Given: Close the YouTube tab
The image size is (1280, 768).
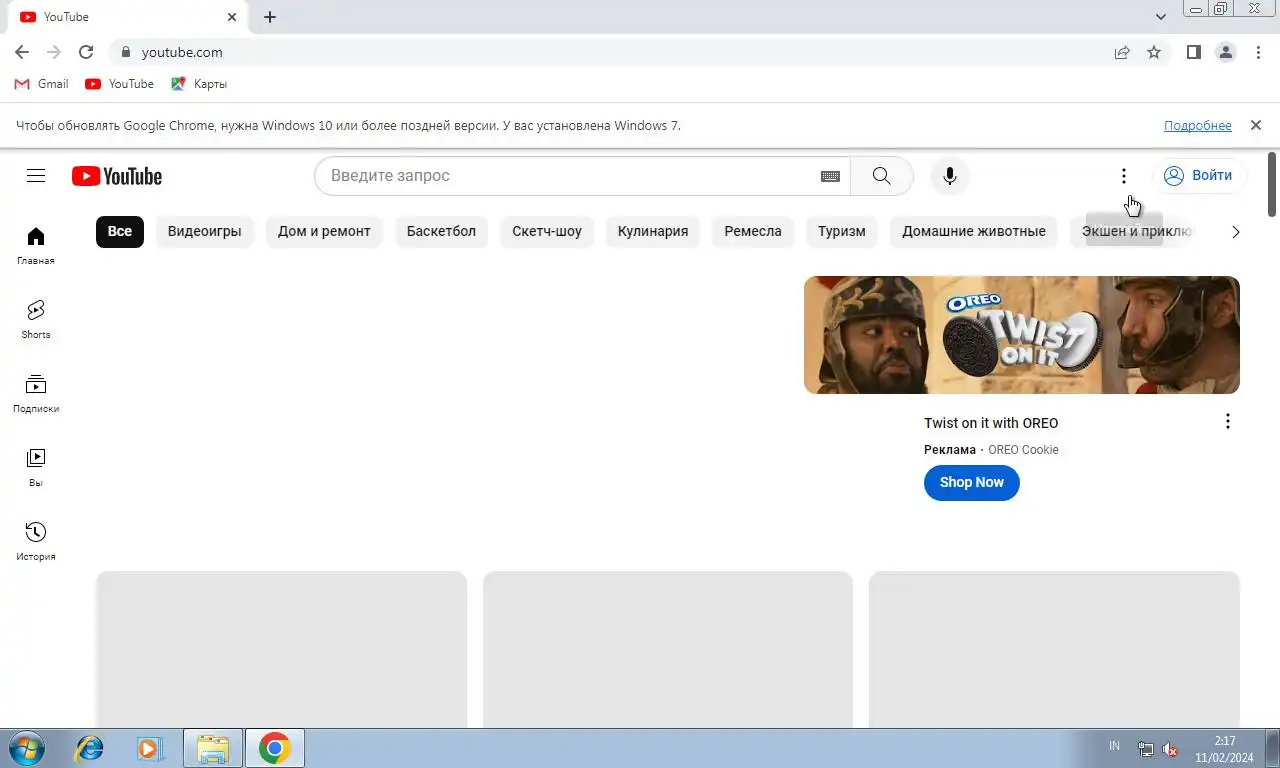Looking at the screenshot, I should coord(232,17).
